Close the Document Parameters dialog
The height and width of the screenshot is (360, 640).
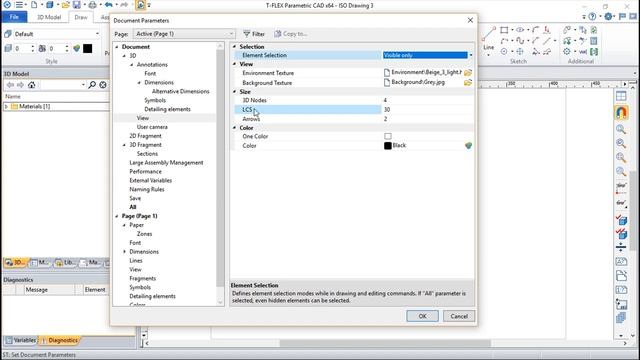pyautogui.click(x=470, y=20)
